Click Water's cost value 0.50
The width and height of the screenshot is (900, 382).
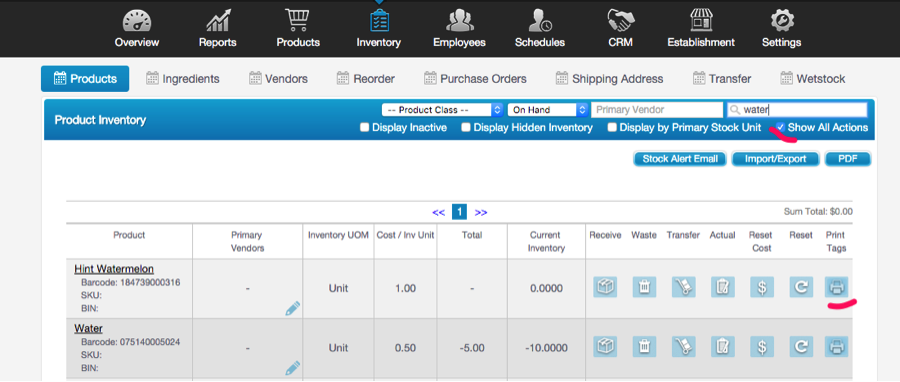pos(405,348)
